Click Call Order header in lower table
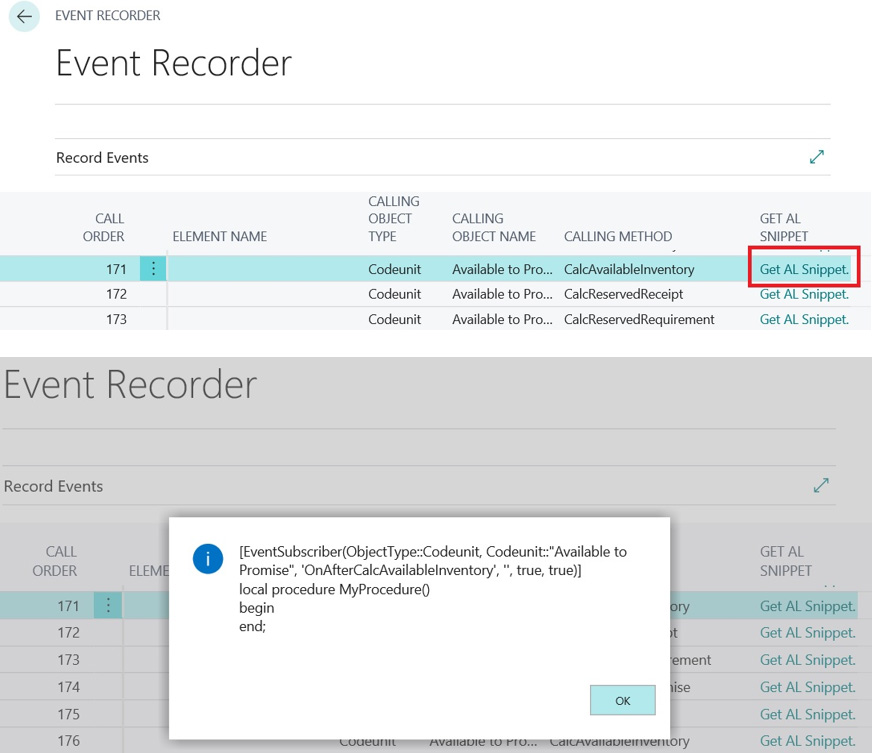 (54, 561)
